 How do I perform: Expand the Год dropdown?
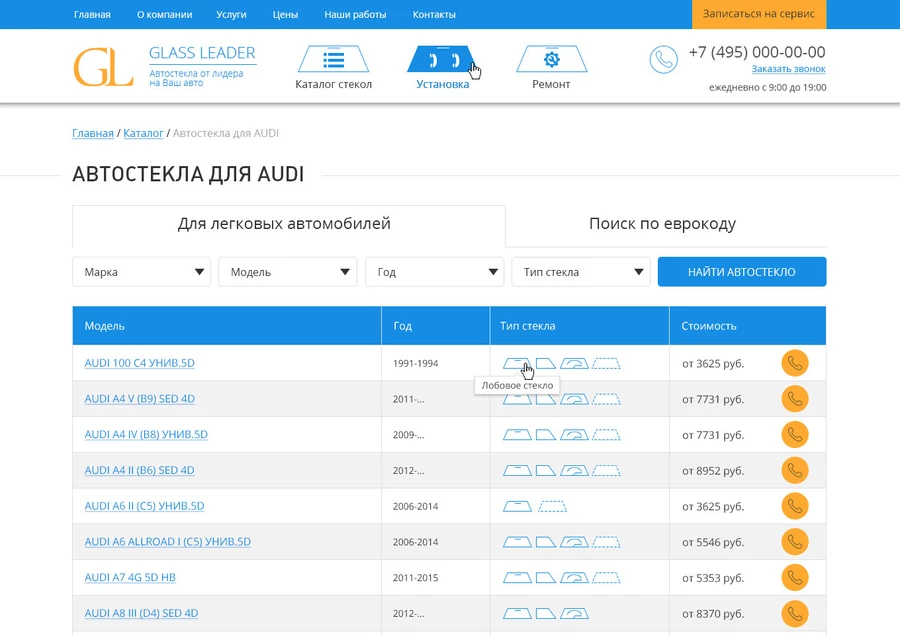click(435, 272)
